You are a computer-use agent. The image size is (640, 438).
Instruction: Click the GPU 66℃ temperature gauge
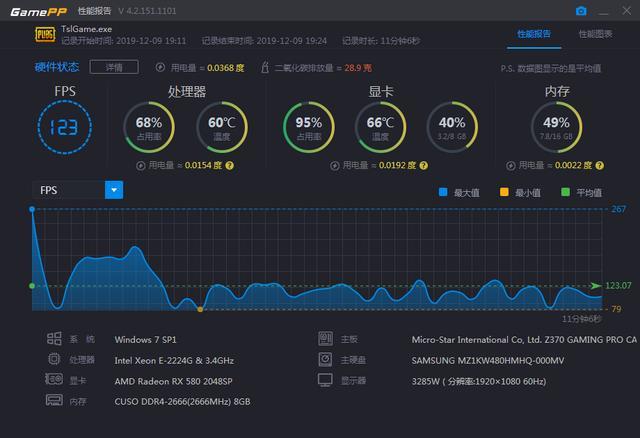click(380, 127)
